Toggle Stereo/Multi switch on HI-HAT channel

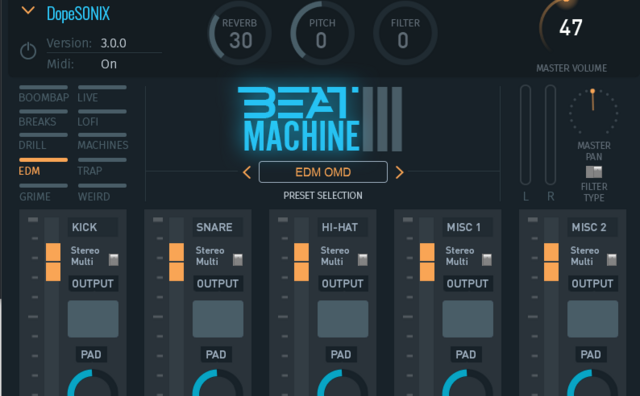[363, 260]
